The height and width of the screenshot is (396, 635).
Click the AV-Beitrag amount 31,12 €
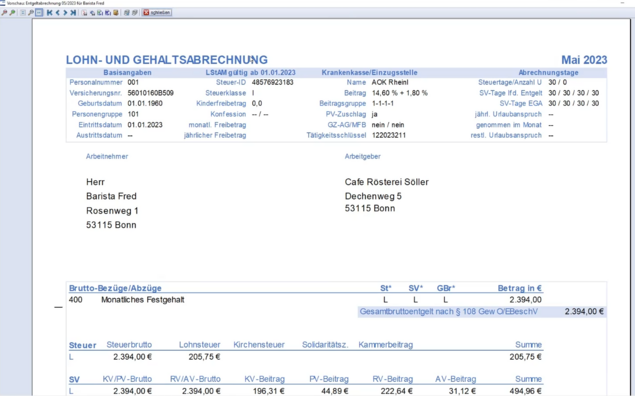pos(462,391)
